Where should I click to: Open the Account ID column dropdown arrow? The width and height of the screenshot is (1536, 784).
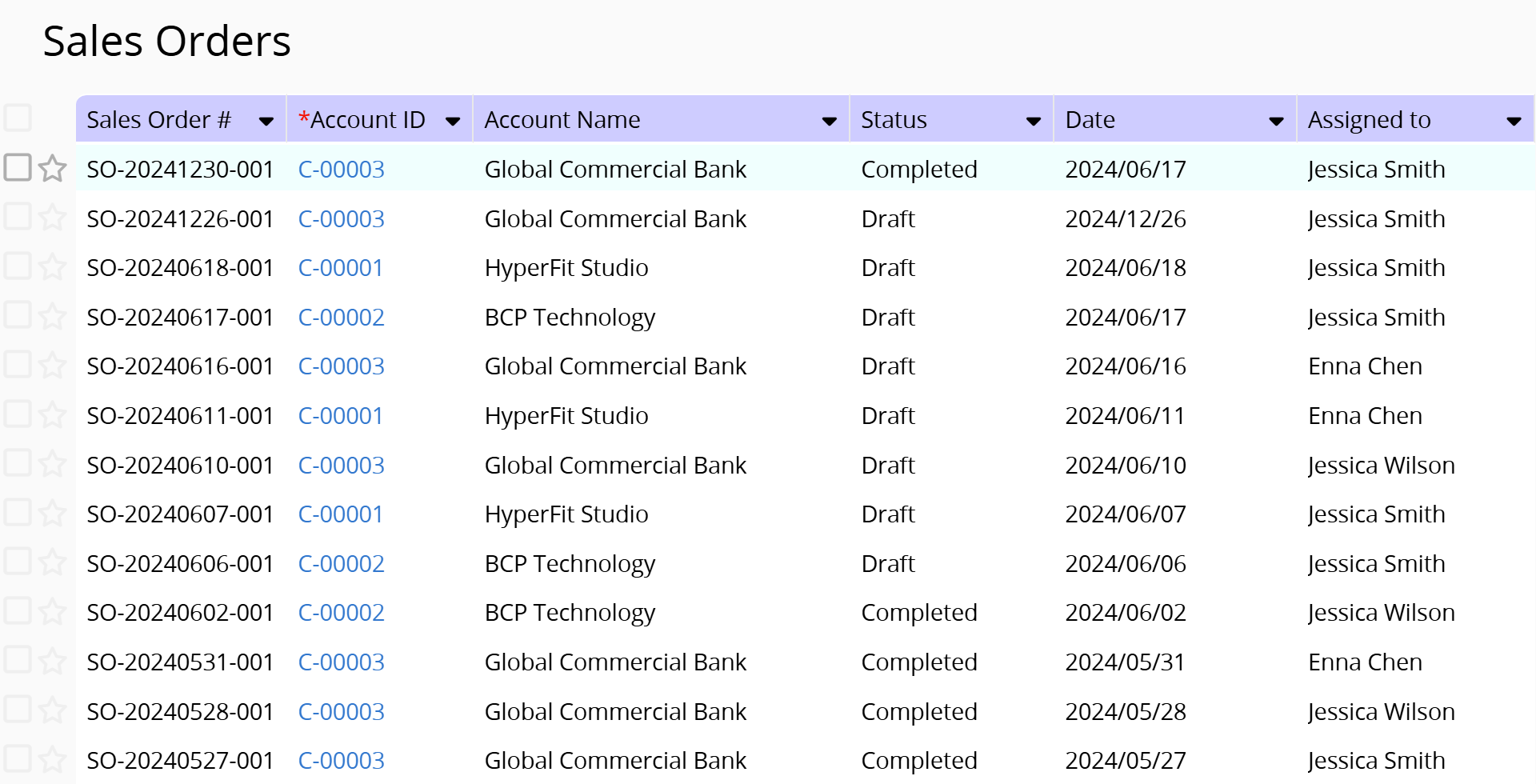(453, 122)
